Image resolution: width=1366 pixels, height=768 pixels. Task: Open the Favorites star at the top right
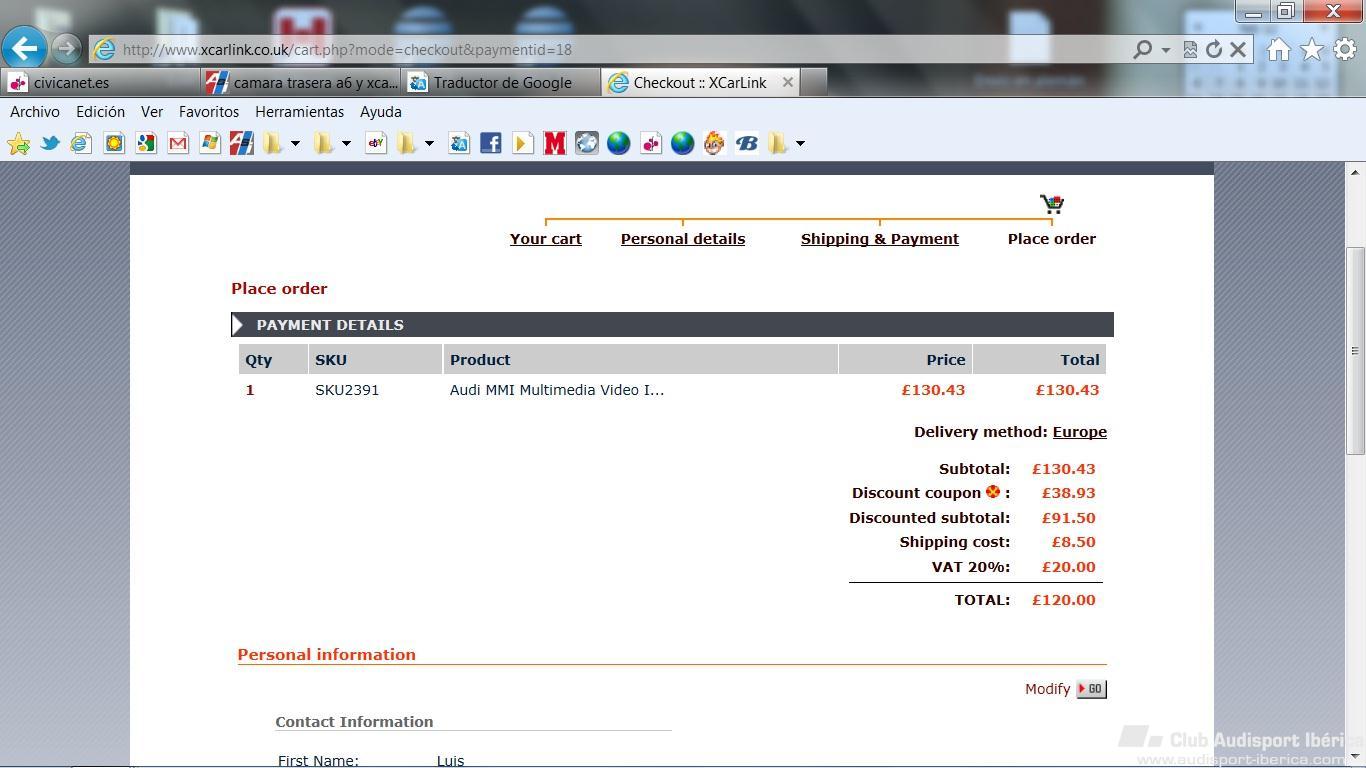tap(1312, 49)
